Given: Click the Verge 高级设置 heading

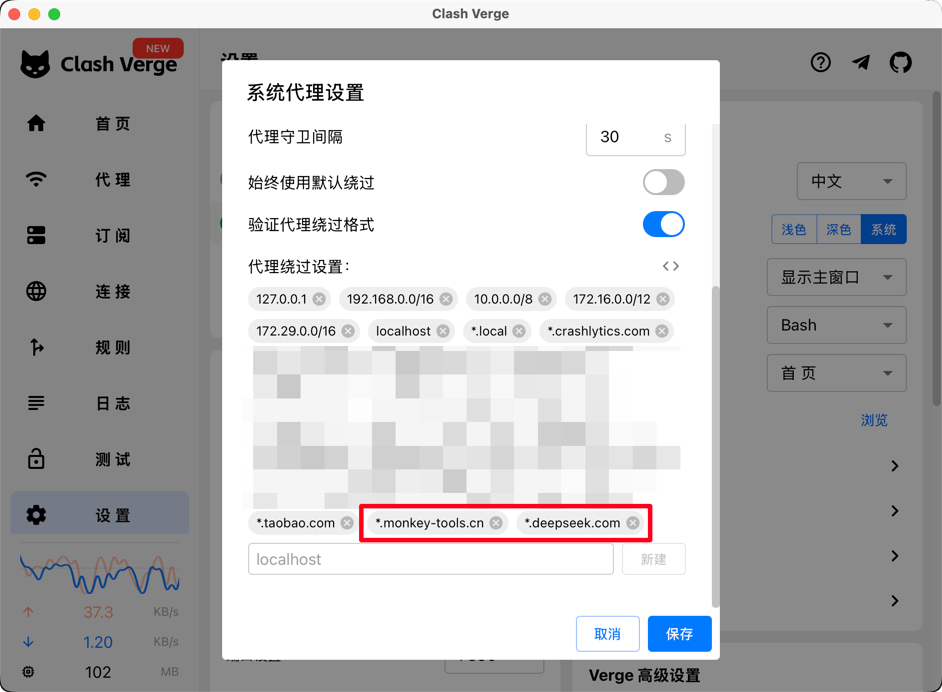Looking at the screenshot, I should (645, 675).
